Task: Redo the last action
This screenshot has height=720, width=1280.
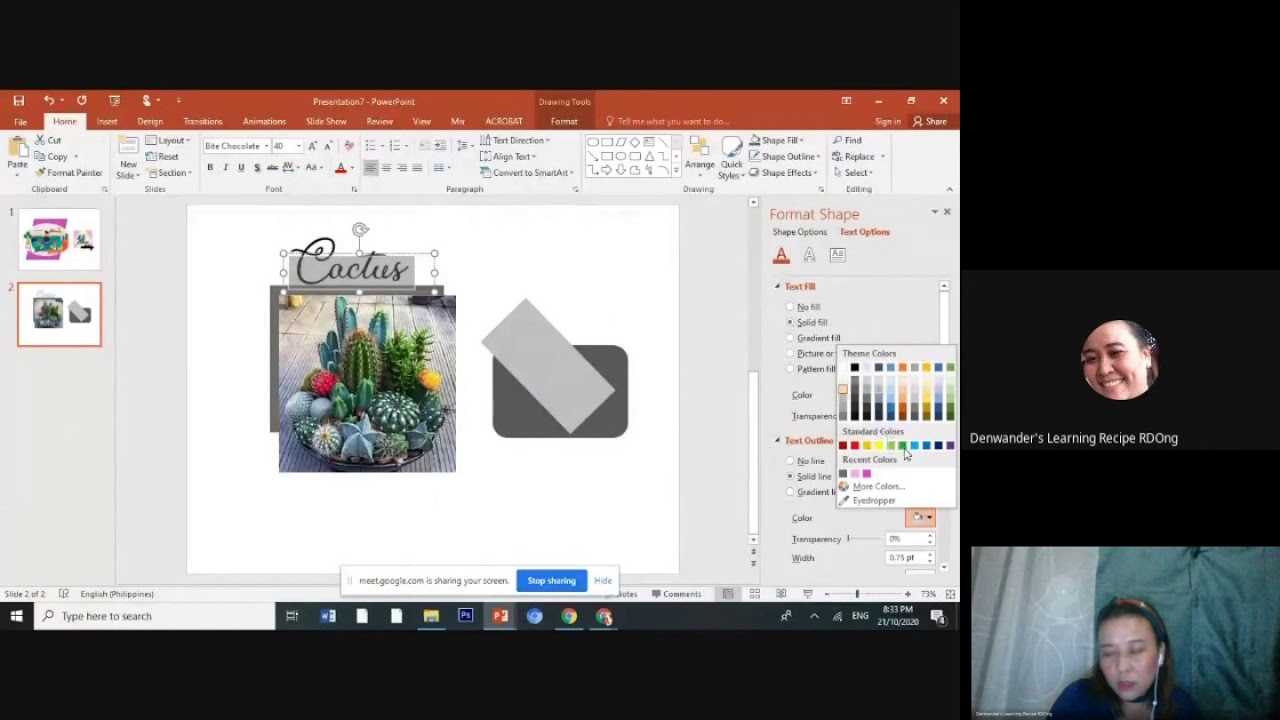Action: pos(82,101)
